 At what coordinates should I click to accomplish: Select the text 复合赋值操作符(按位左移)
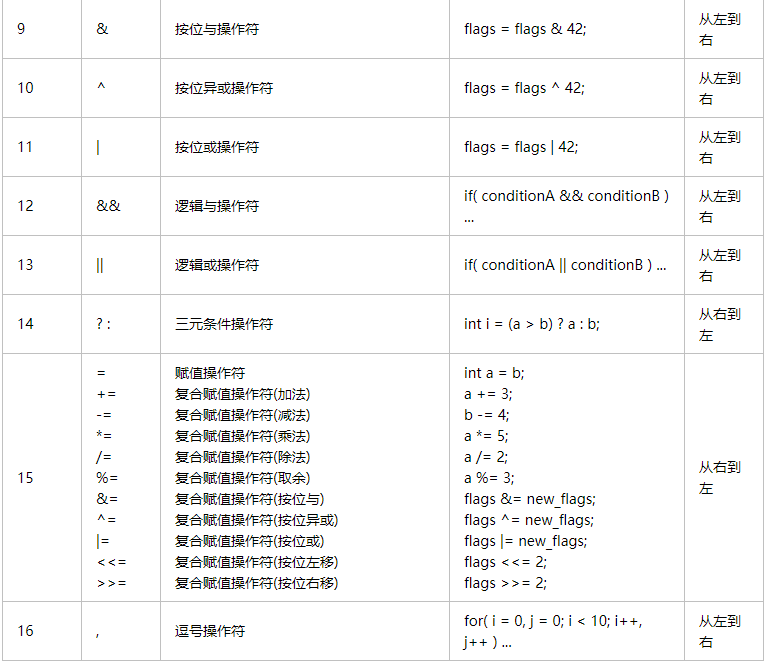(x=256, y=562)
